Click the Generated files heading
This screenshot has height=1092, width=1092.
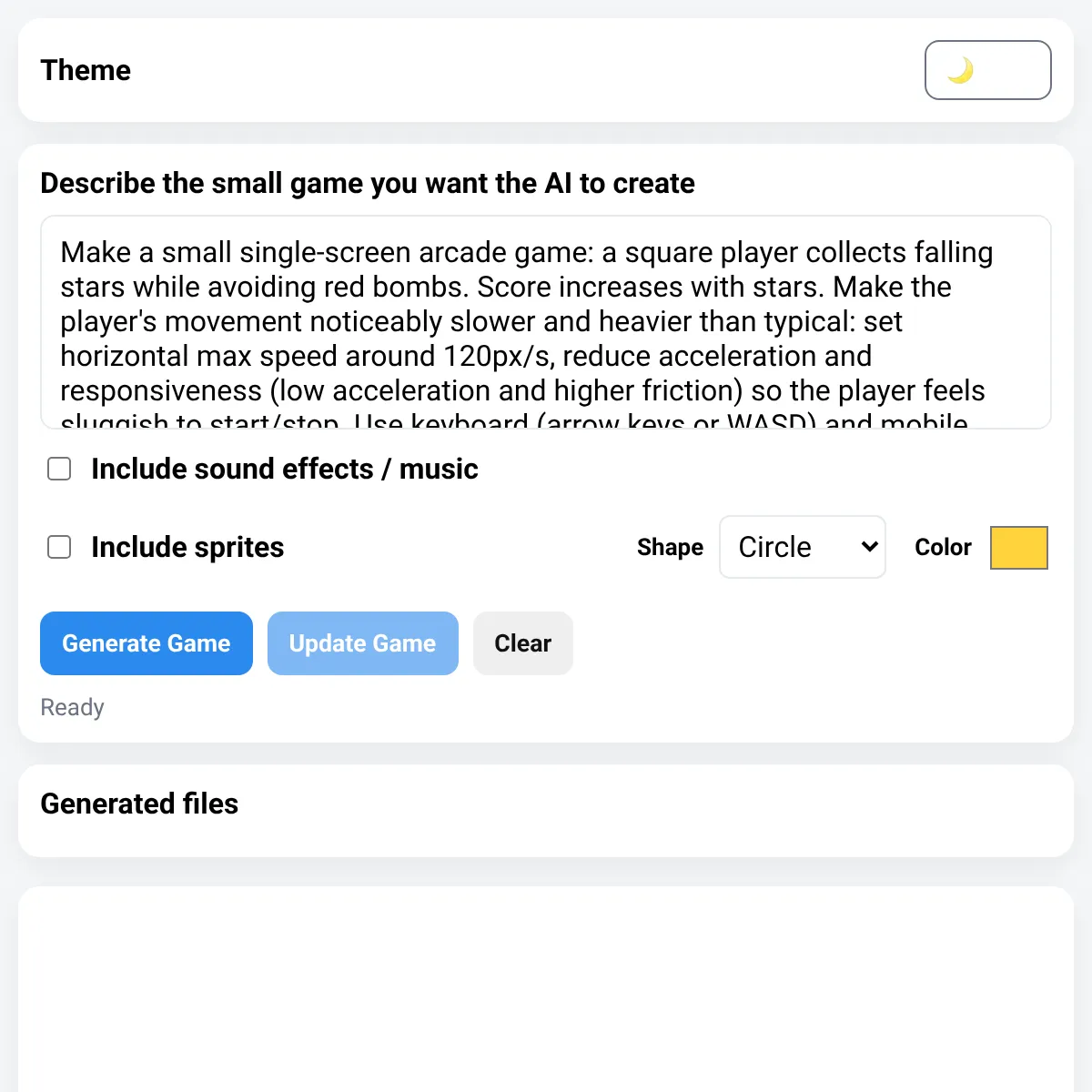139,804
